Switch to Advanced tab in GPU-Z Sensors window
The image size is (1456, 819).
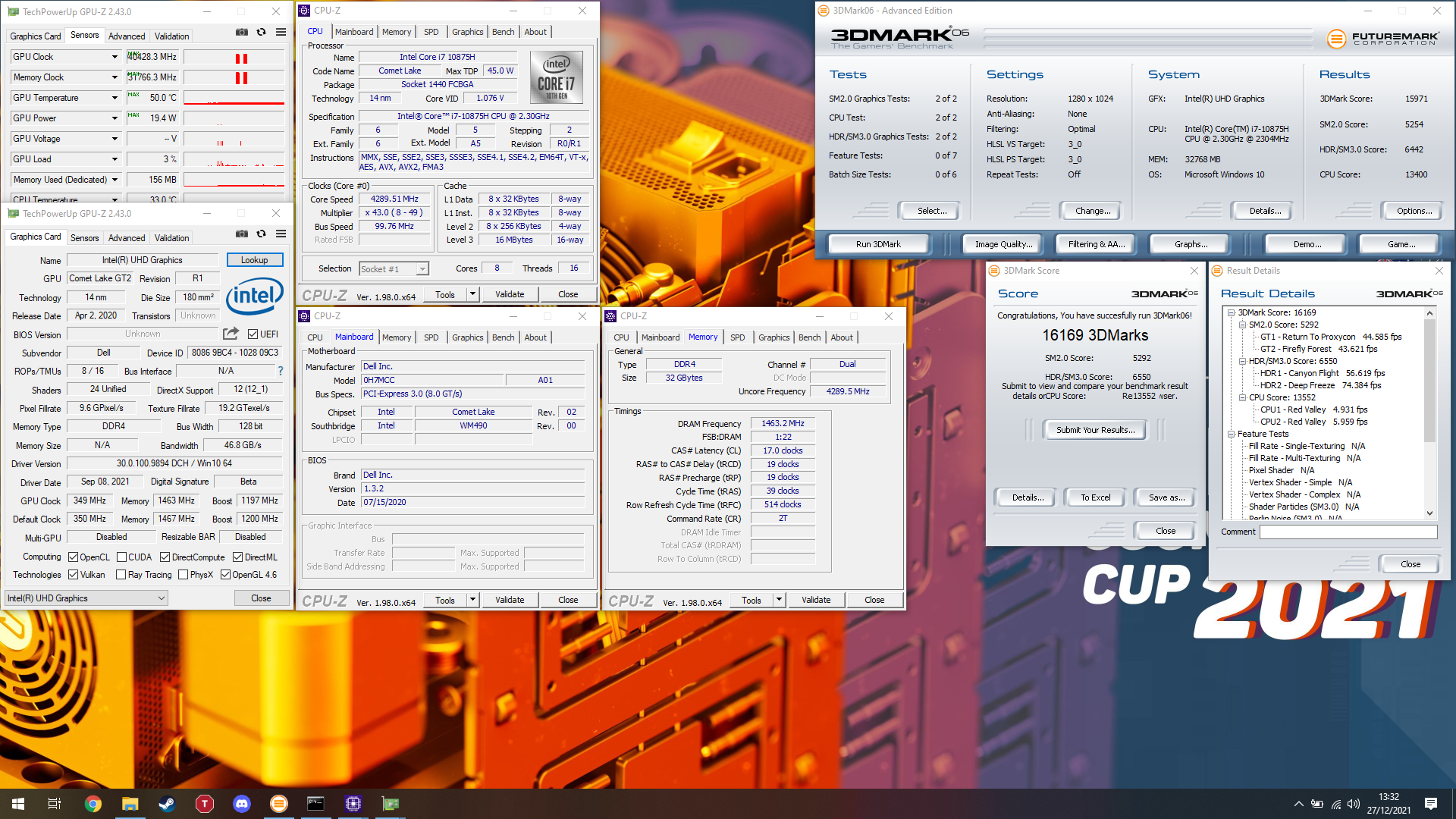[x=127, y=36]
